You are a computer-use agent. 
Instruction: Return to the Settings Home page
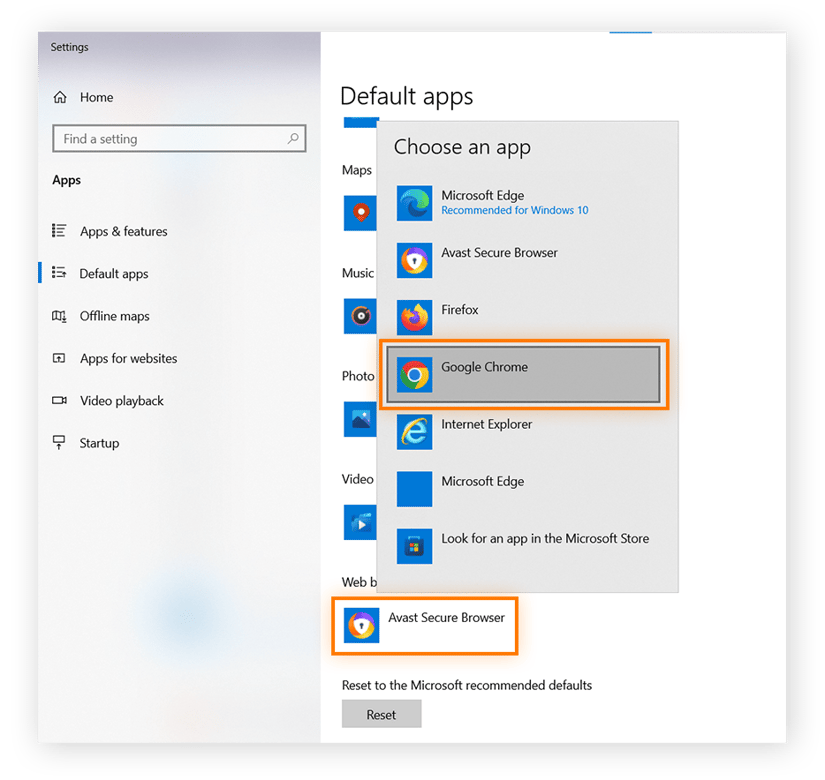(x=96, y=97)
